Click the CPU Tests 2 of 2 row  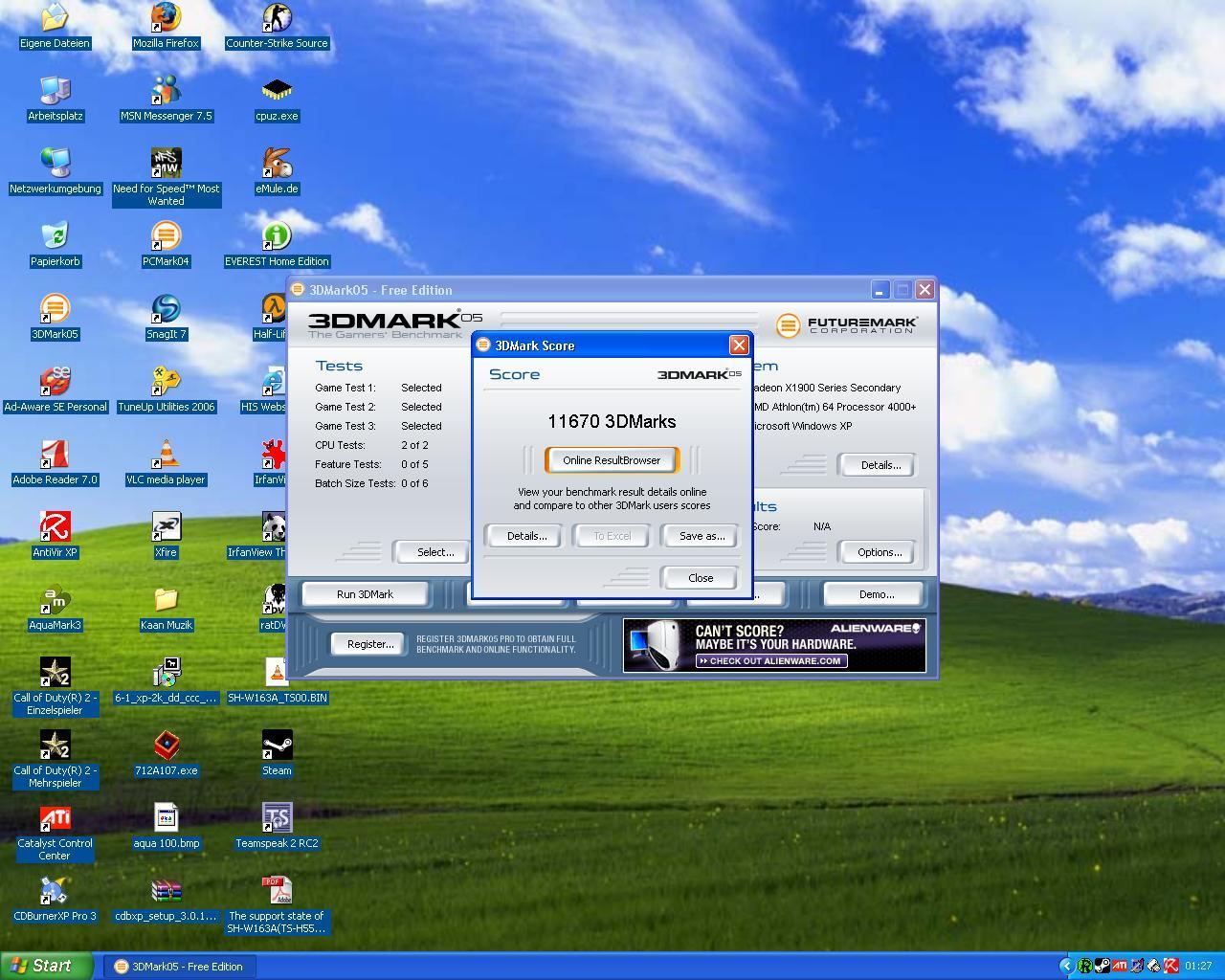tap(371, 445)
